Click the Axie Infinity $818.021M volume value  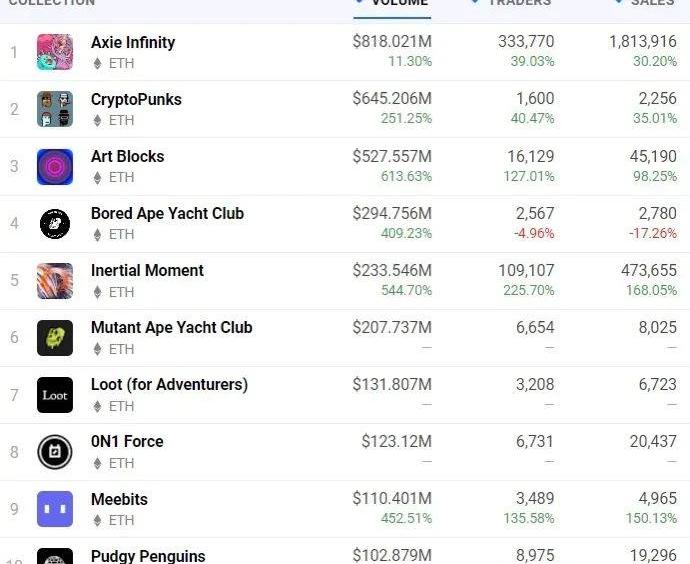coord(392,42)
